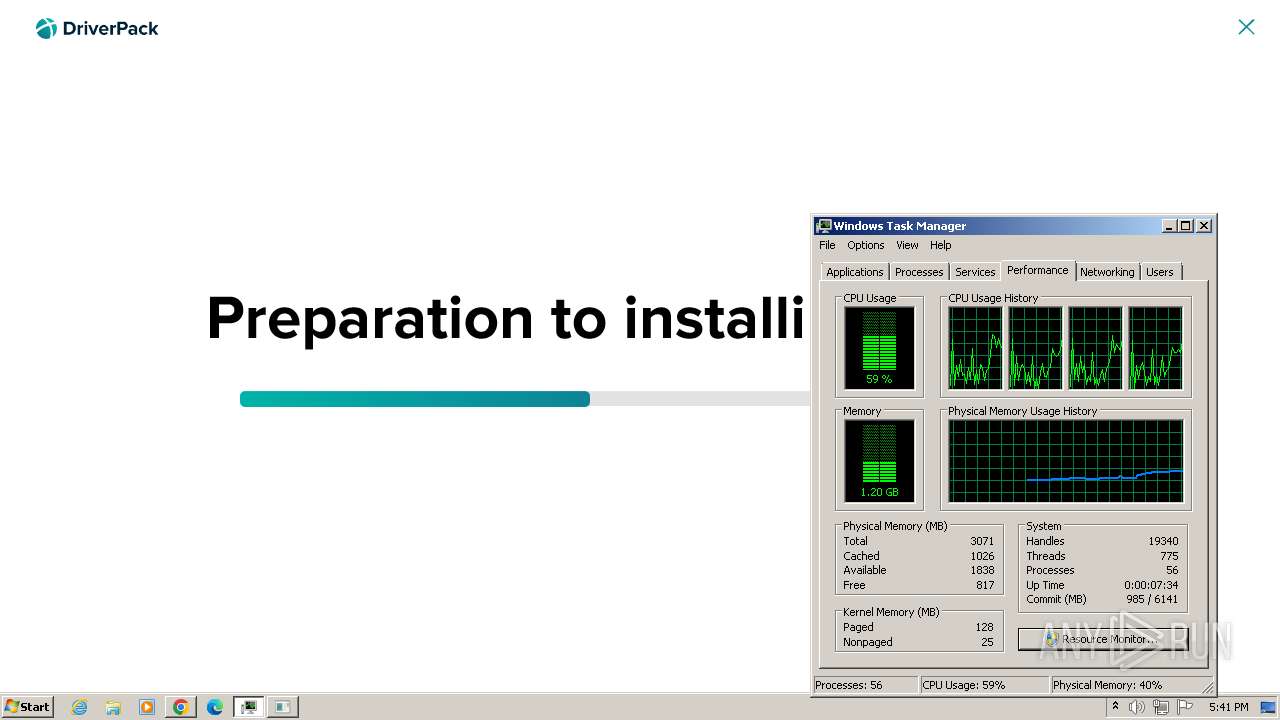This screenshot has width=1280, height=720.
Task: Open Windows Media Player from the taskbar
Action: (147, 707)
